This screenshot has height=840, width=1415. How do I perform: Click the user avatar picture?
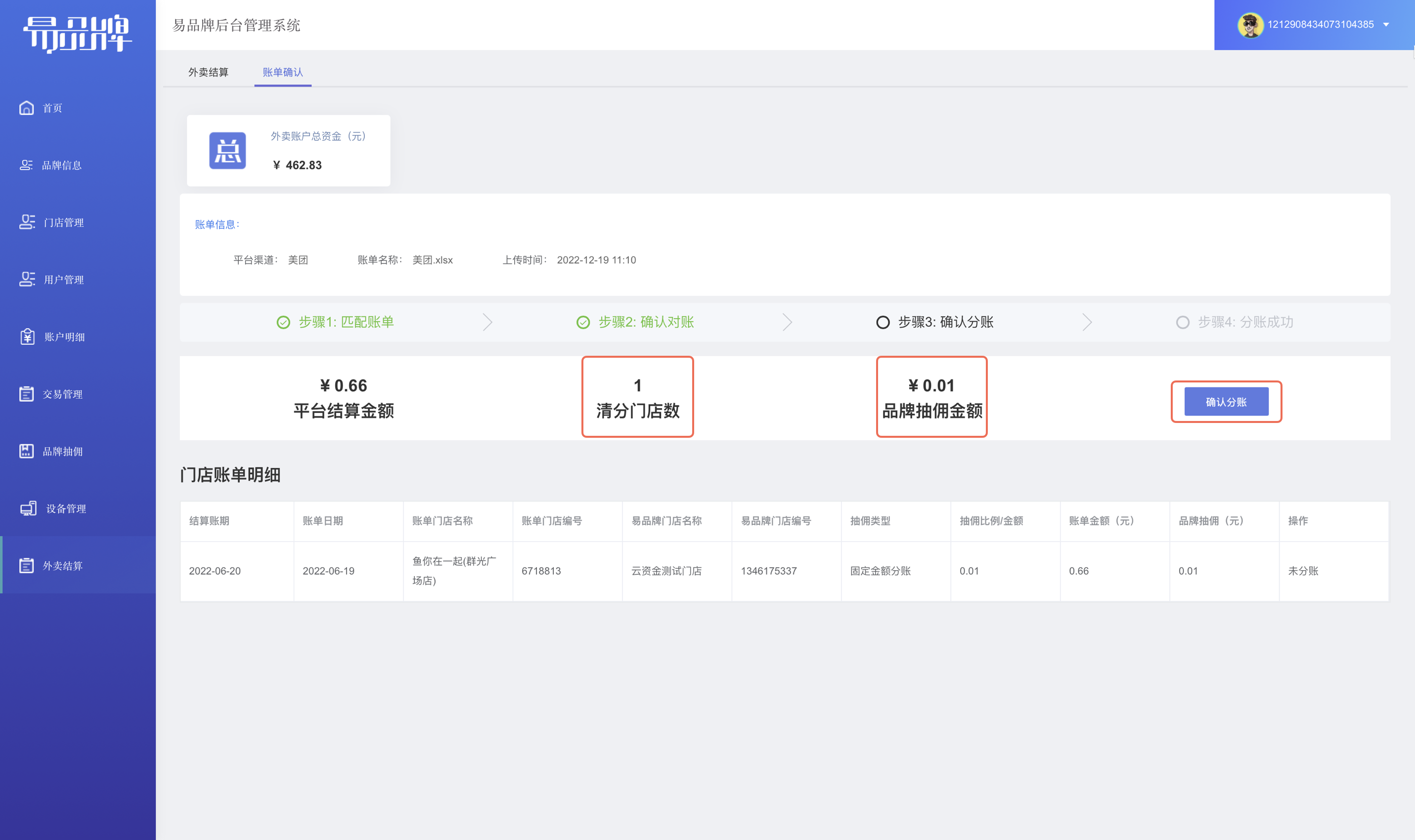1250,25
